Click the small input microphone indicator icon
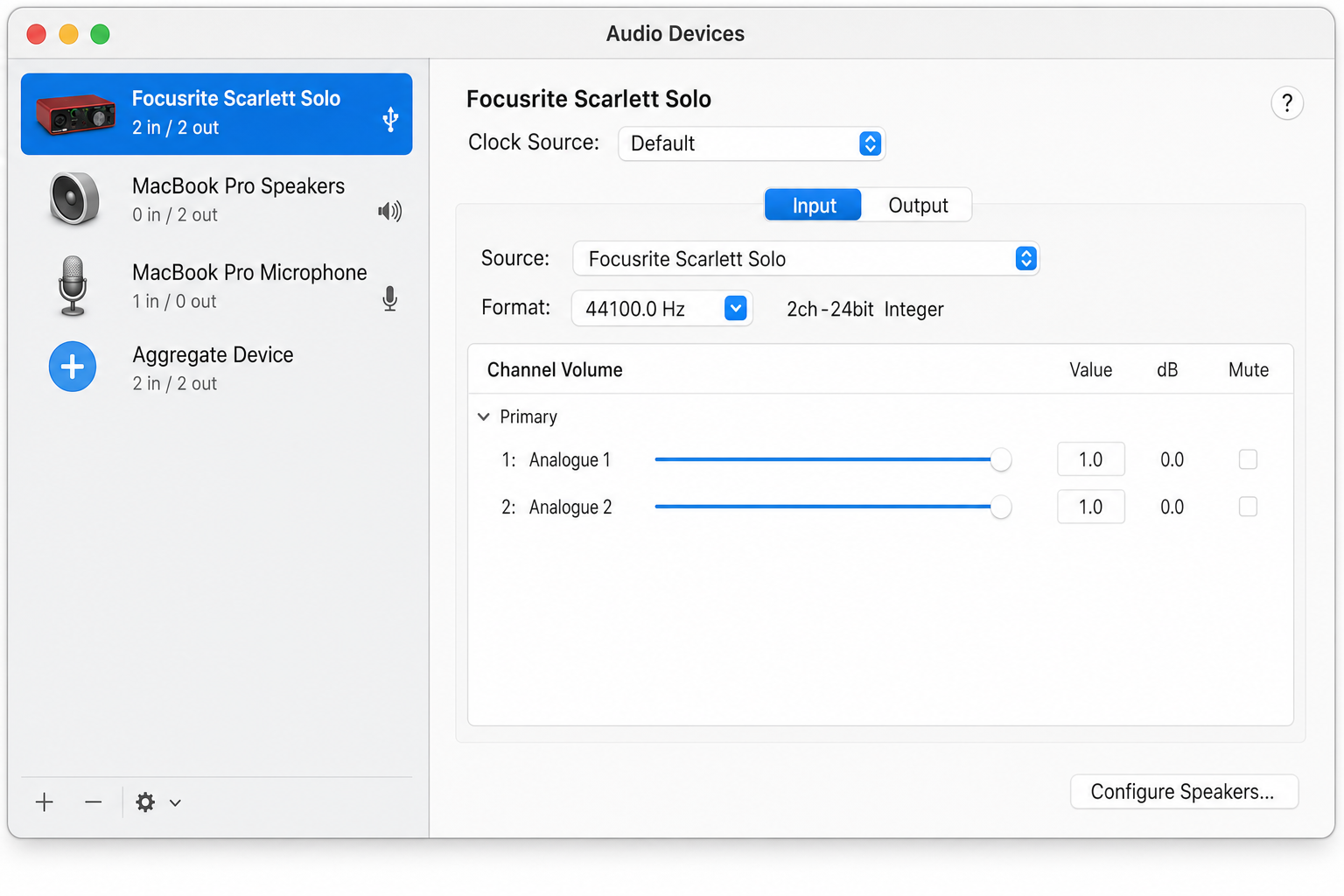Image resolution: width=1344 pixels, height=896 pixels. pos(390,298)
